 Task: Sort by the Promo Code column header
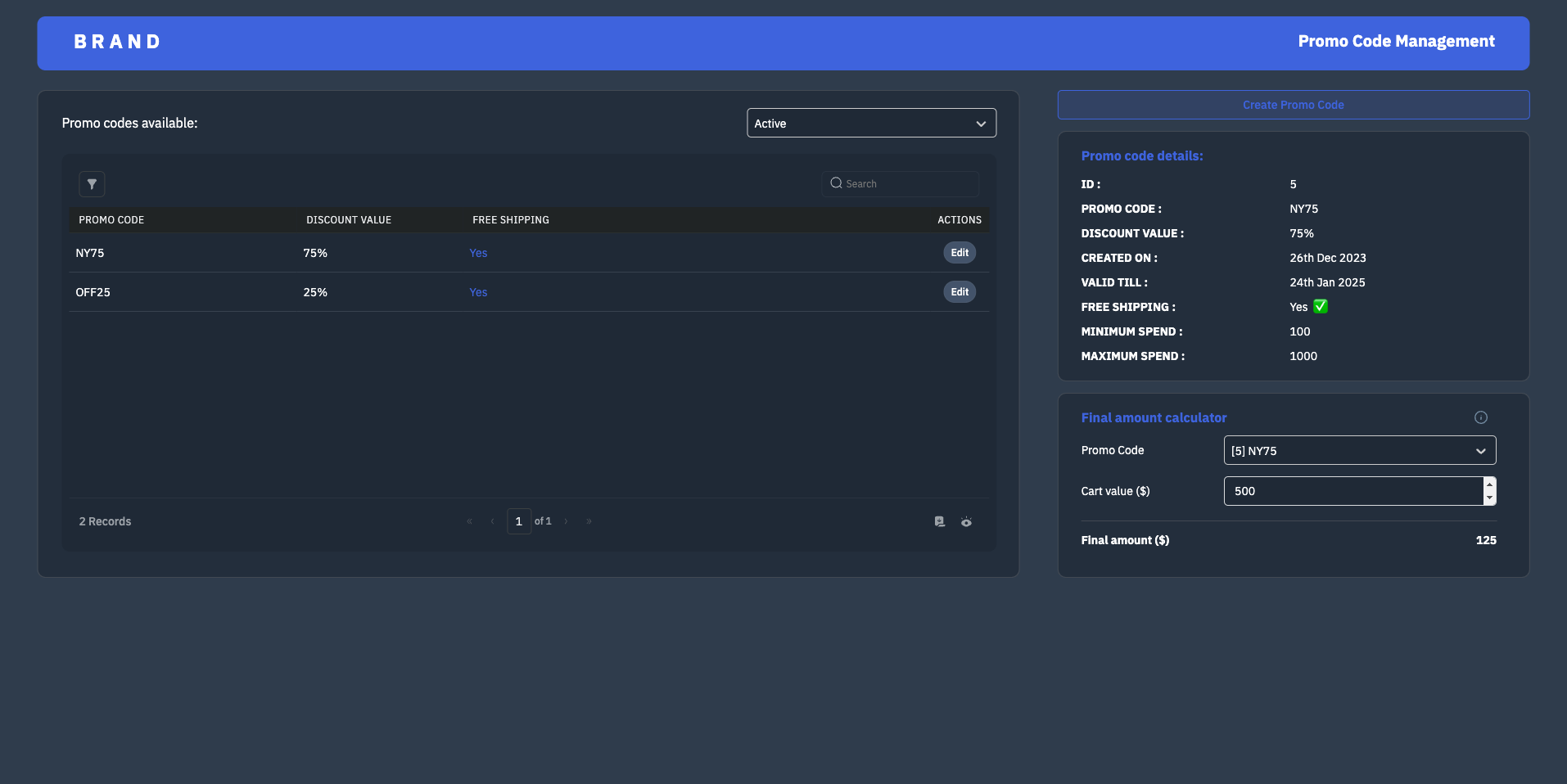[111, 220]
